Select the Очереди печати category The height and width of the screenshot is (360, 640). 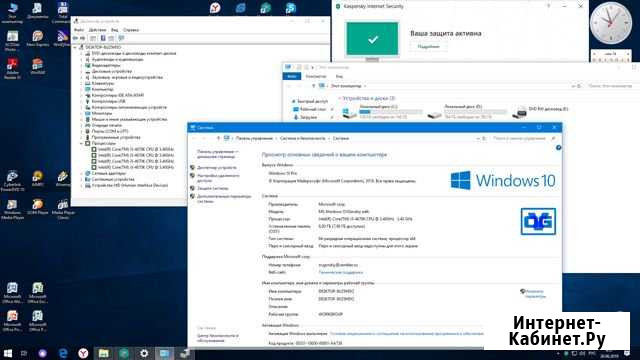106,126
